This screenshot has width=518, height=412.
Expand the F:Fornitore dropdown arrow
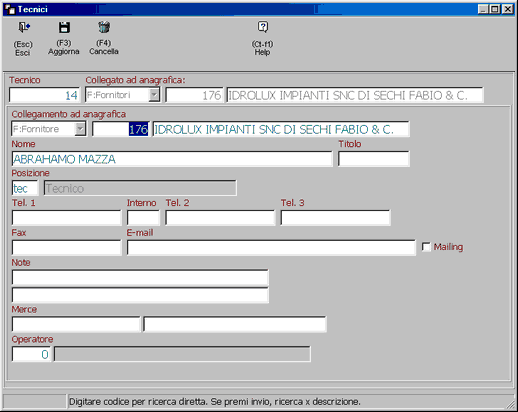pos(80,129)
